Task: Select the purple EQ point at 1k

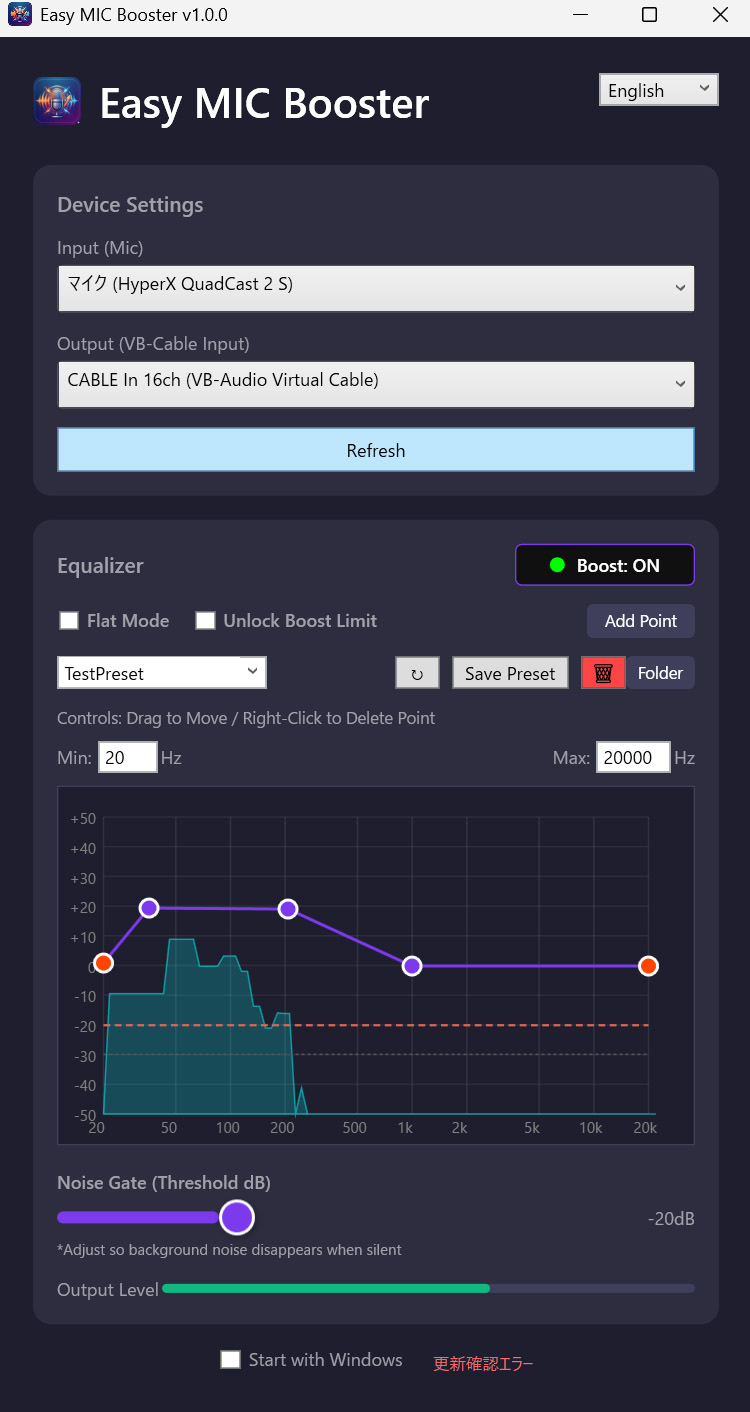Action: click(412, 966)
